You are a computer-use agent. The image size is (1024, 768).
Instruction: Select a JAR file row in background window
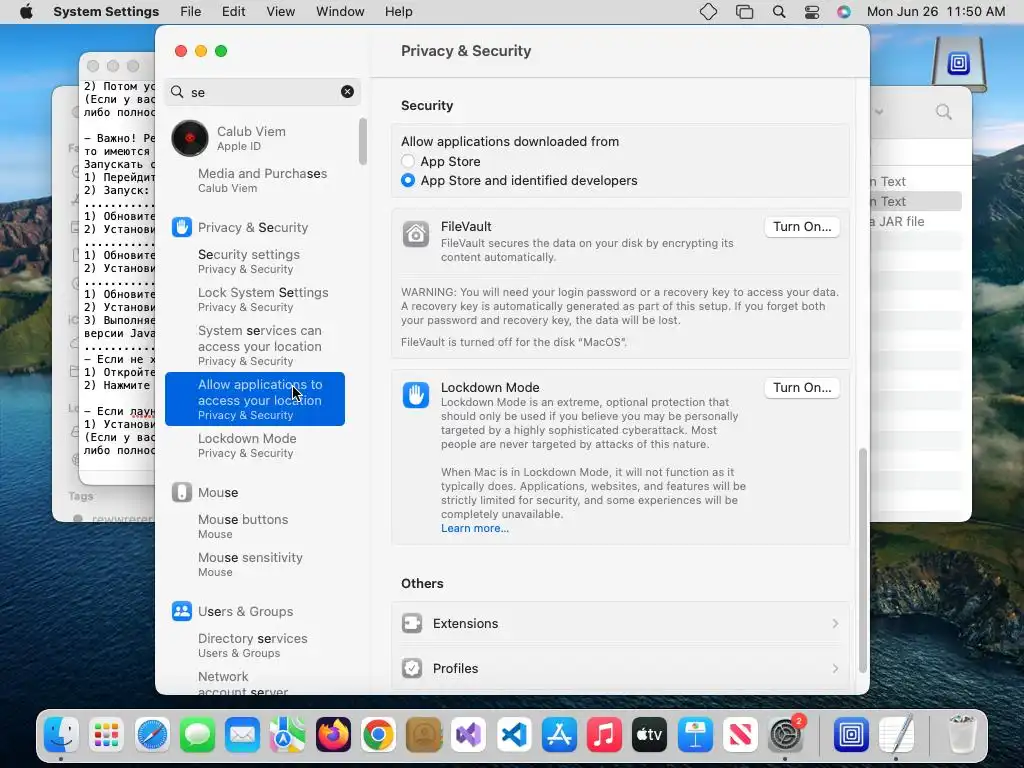[x=916, y=221]
